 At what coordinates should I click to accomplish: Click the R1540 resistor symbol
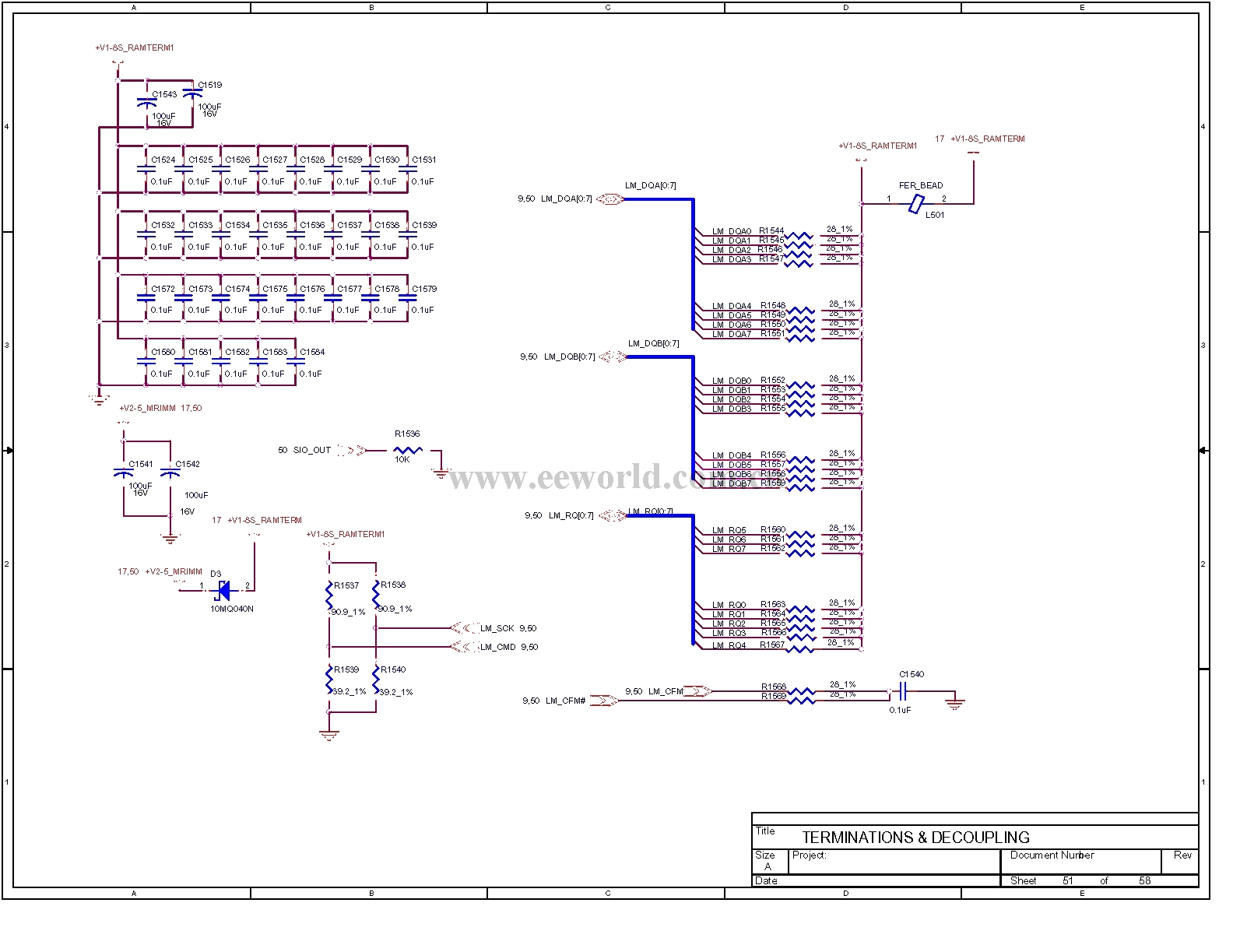click(x=376, y=680)
